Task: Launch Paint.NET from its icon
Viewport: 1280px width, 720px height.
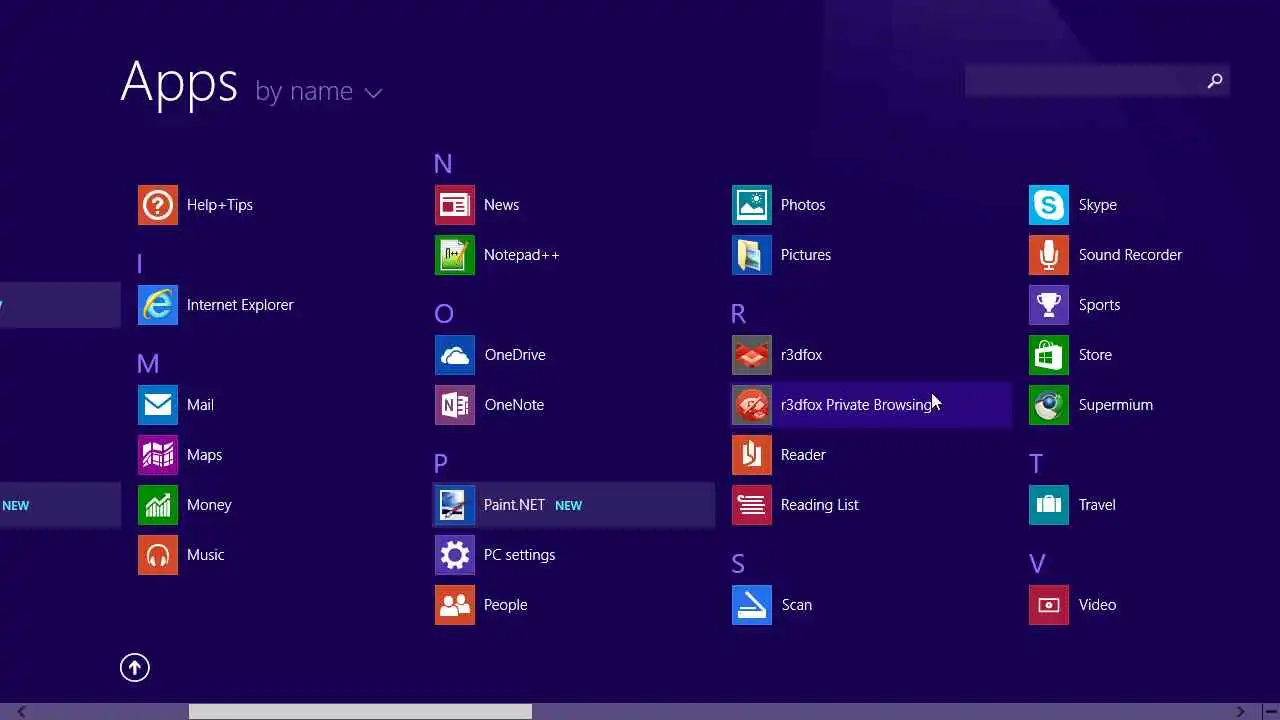Action: tap(455, 505)
